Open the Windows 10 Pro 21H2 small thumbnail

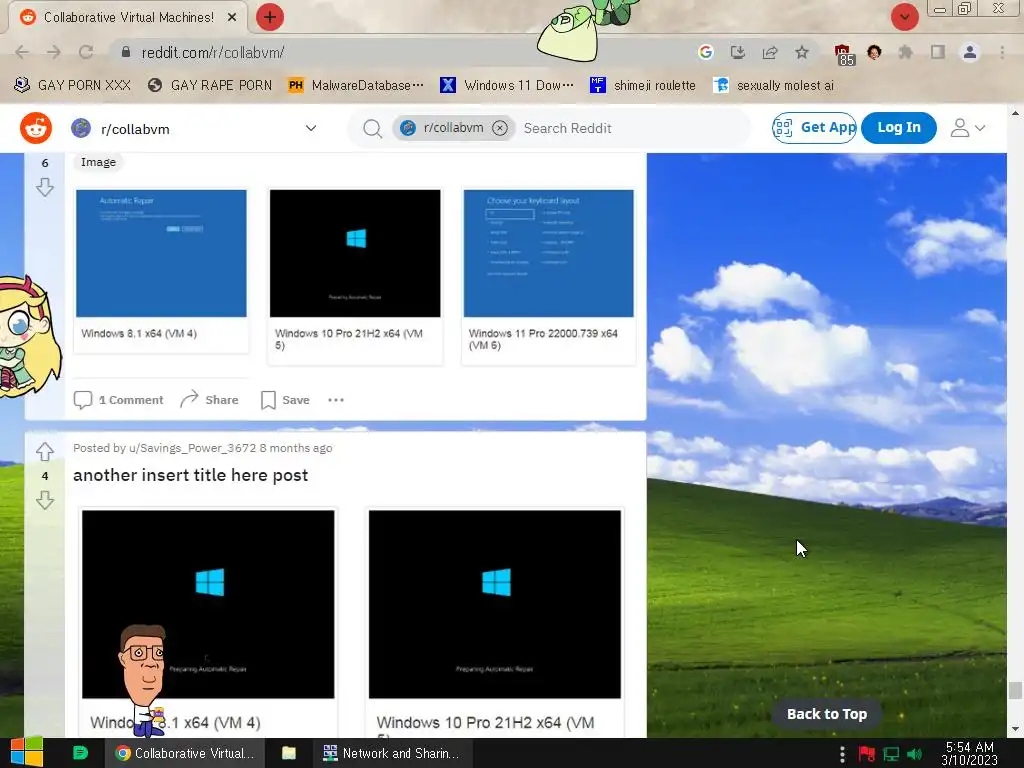pyautogui.click(x=355, y=253)
